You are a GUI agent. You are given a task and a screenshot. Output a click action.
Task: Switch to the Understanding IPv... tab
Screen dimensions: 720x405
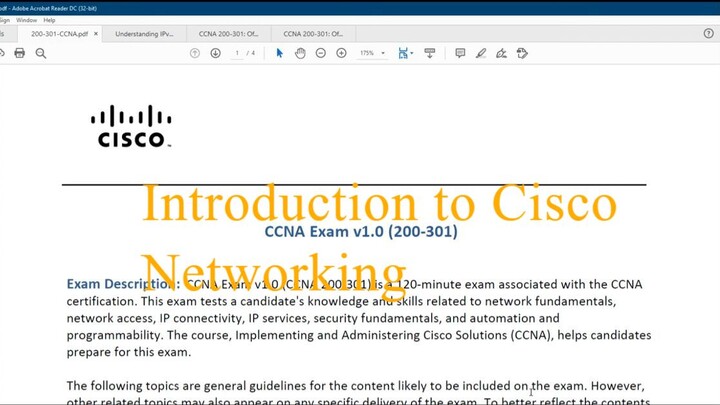pyautogui.click(x=144, y=34)
